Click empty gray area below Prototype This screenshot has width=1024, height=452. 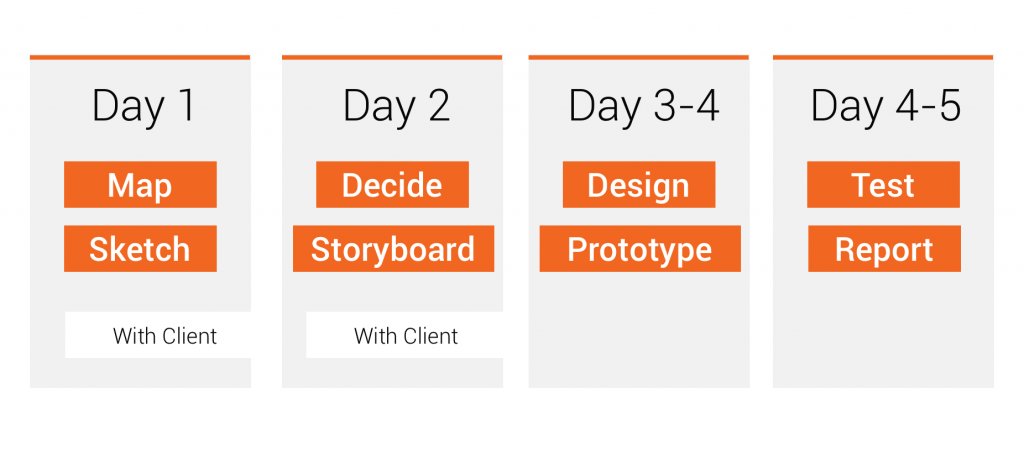[639, 330]
